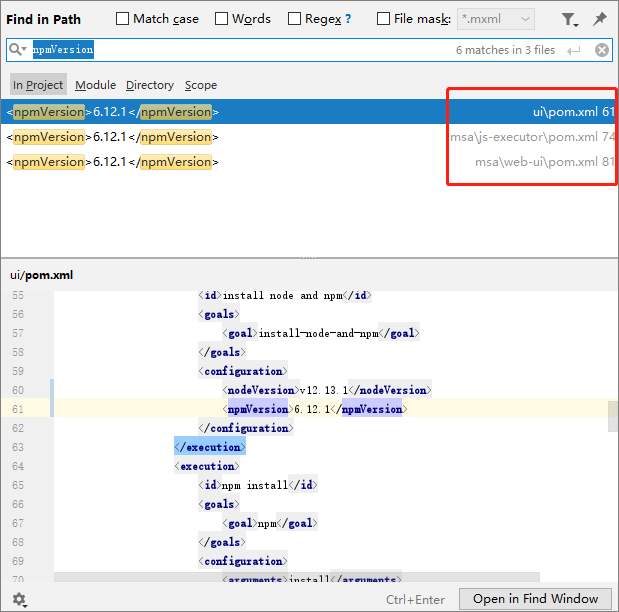The width and height of the screenshot is (619, 612).
Task: Click the search magnifier history icon
Action: (18, 50)
